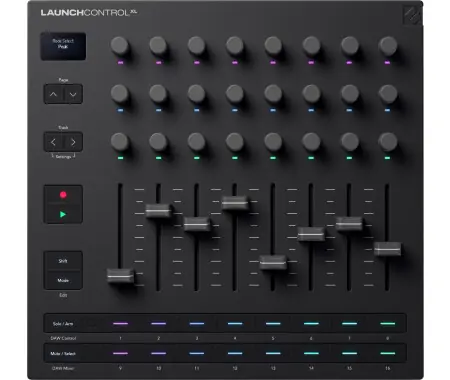The height and width of the screenshot is (380, 450).
Task: Toggle button 13 in Mute/Select row
Action: pos(273,353)
